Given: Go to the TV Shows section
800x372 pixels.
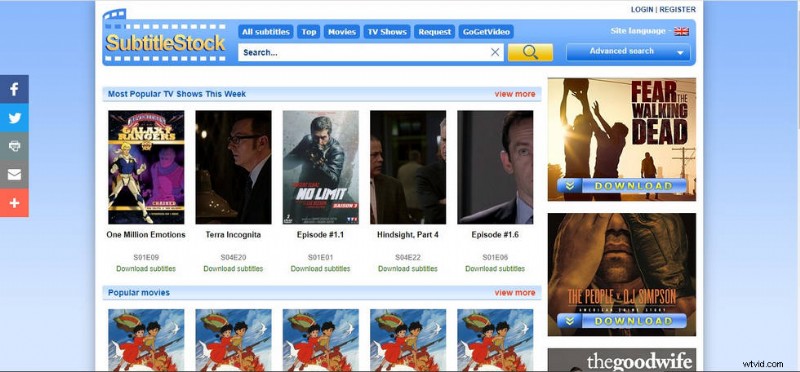Looking at the screenshot, I should pos(387,32).
